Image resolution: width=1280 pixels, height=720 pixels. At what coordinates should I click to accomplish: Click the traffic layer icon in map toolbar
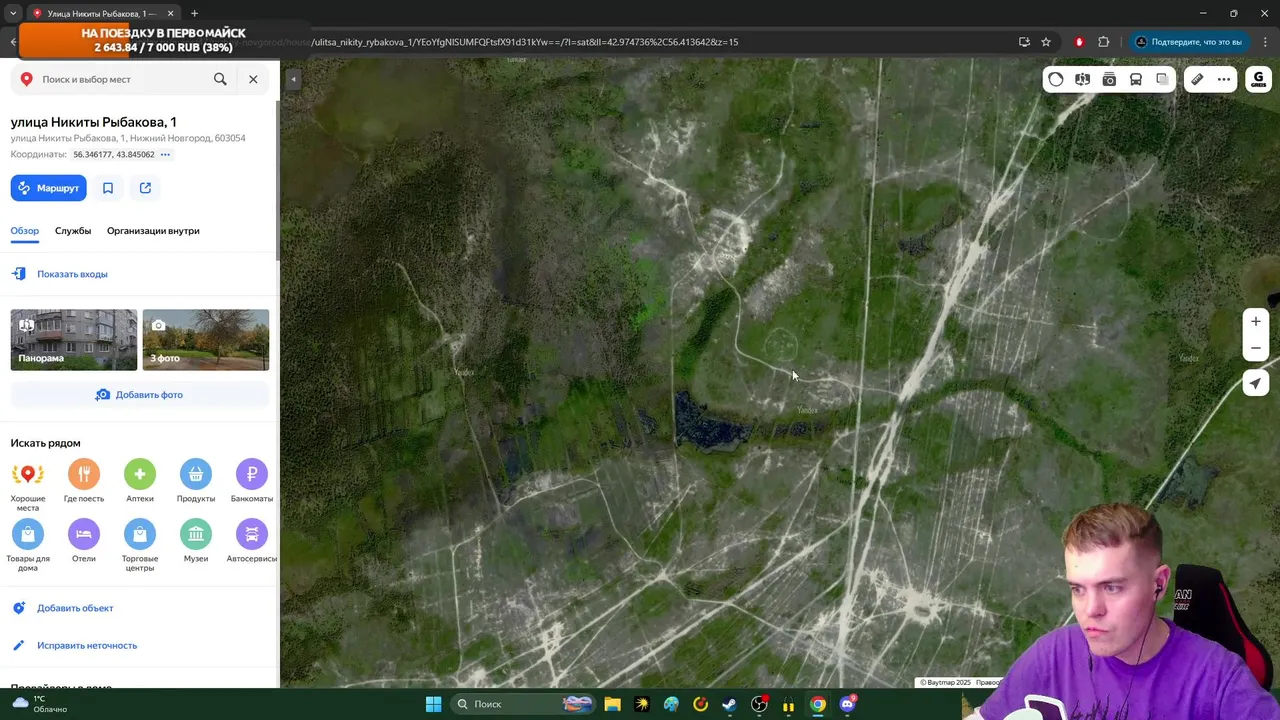(1056, 79)
